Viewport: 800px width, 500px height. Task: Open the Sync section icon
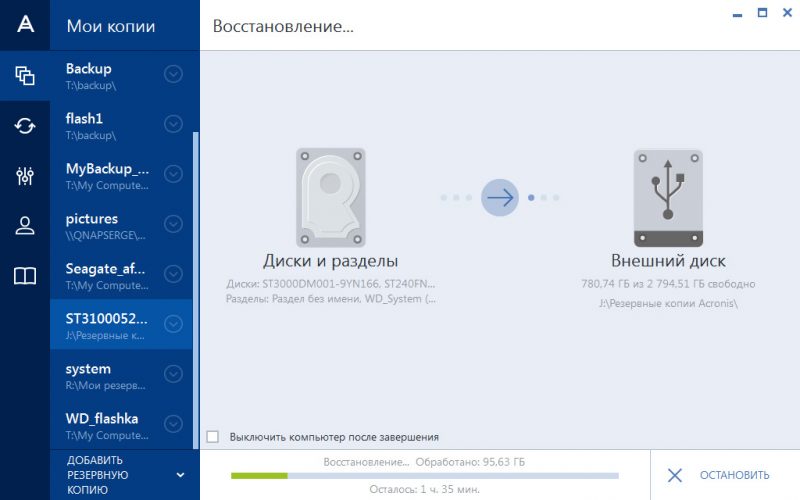pos(25,126)
